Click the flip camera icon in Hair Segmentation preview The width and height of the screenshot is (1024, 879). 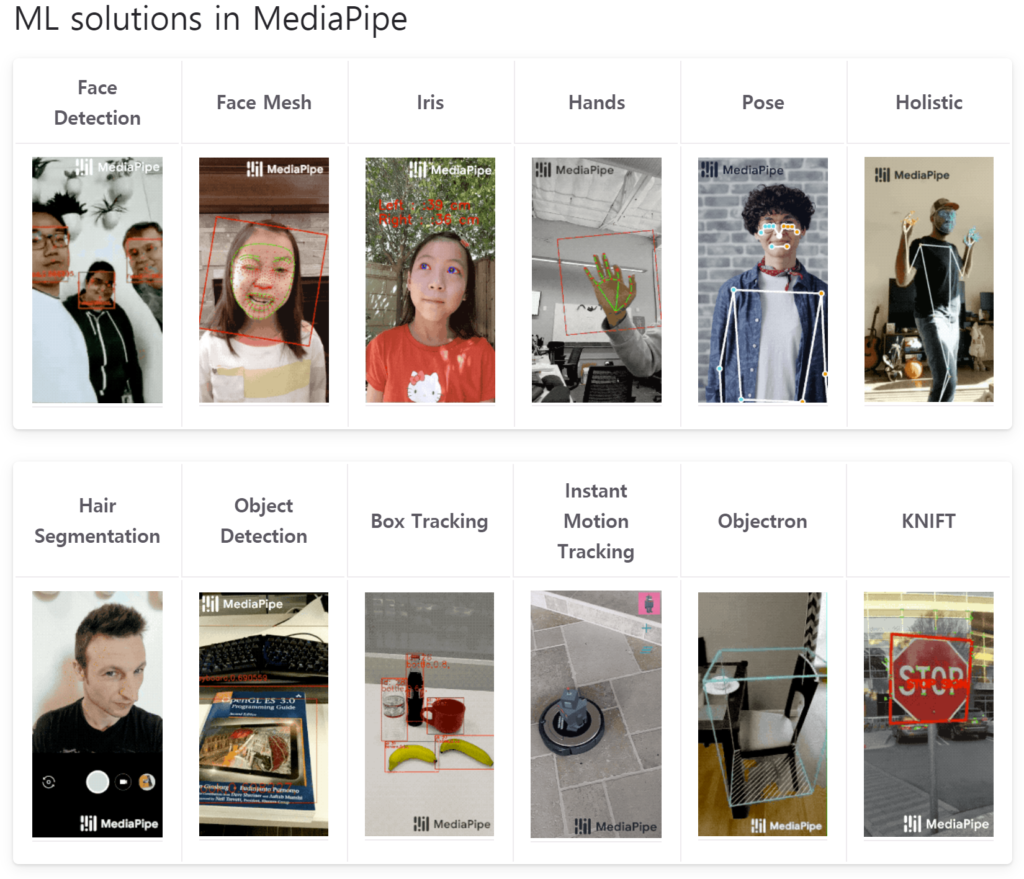pos(49,782)
